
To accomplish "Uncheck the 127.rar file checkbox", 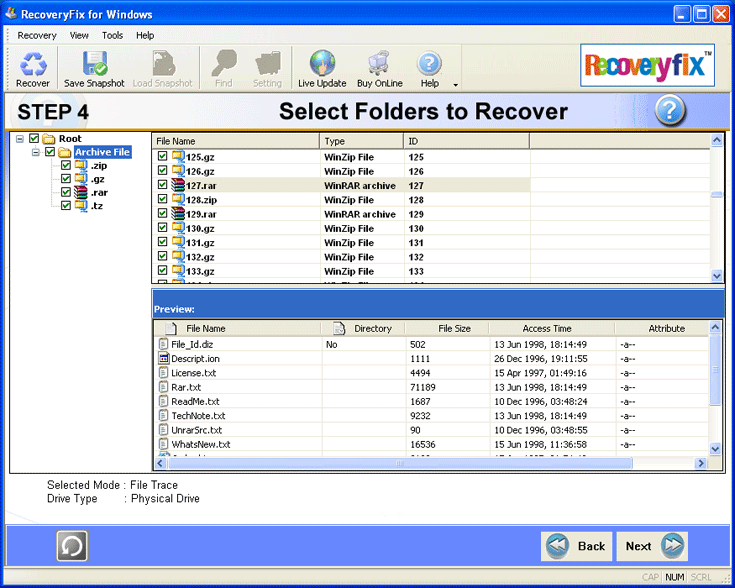I will (x=163, y=185).
